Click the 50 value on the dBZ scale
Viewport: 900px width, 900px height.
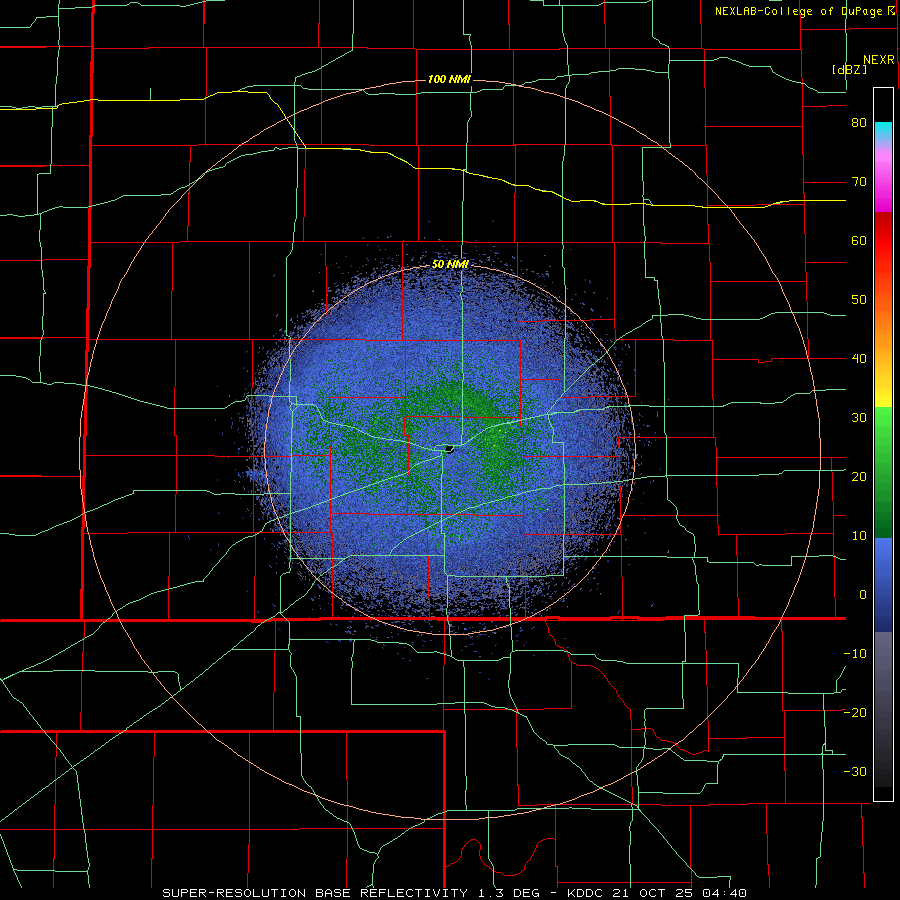[859, 300]
